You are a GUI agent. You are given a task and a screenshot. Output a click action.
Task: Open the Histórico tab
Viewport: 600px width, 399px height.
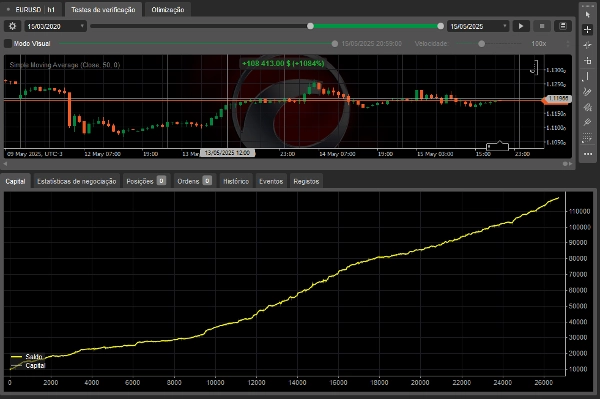pos(236,181)
